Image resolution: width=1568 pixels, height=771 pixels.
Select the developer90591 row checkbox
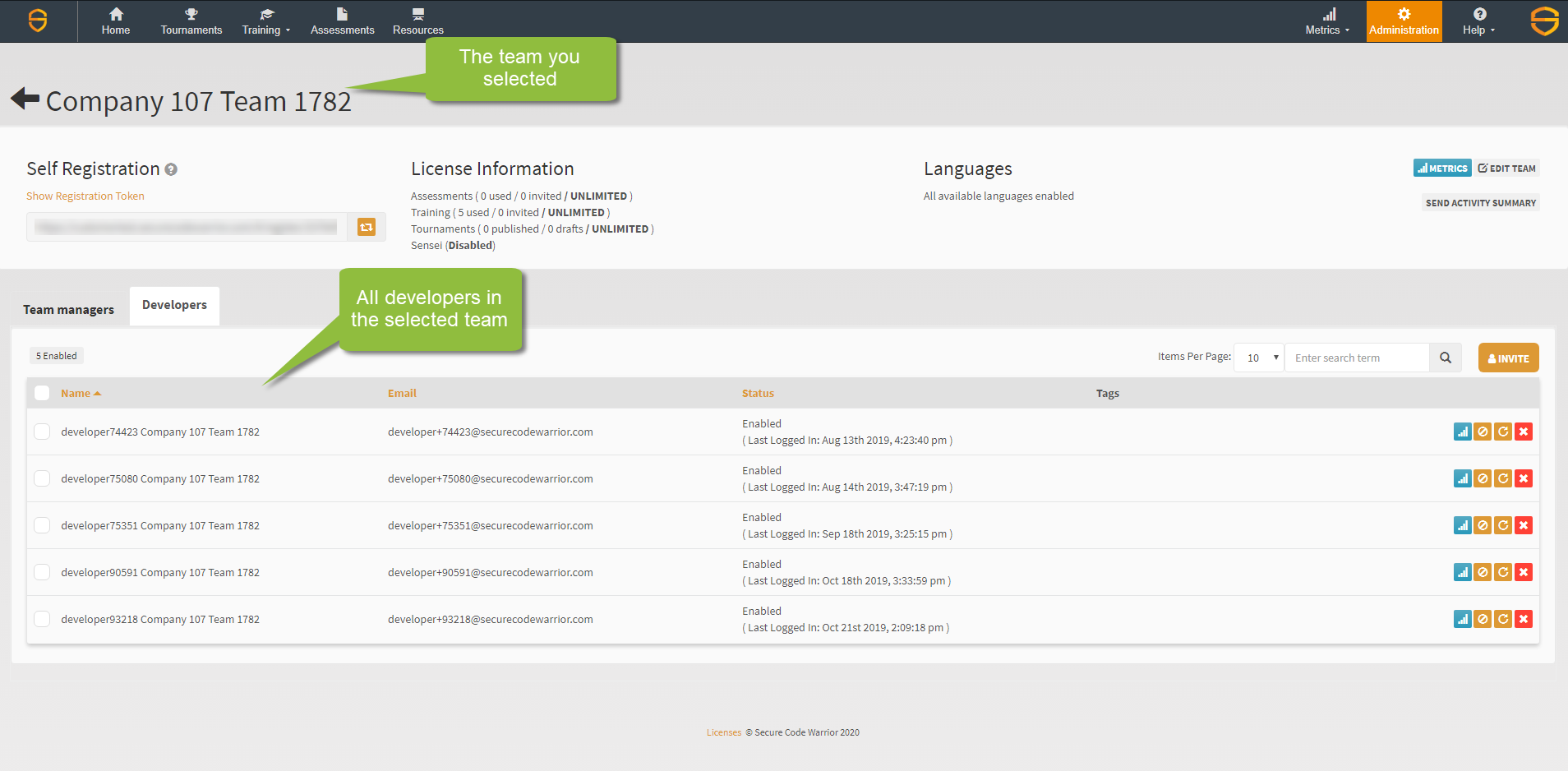click(42, 572)
